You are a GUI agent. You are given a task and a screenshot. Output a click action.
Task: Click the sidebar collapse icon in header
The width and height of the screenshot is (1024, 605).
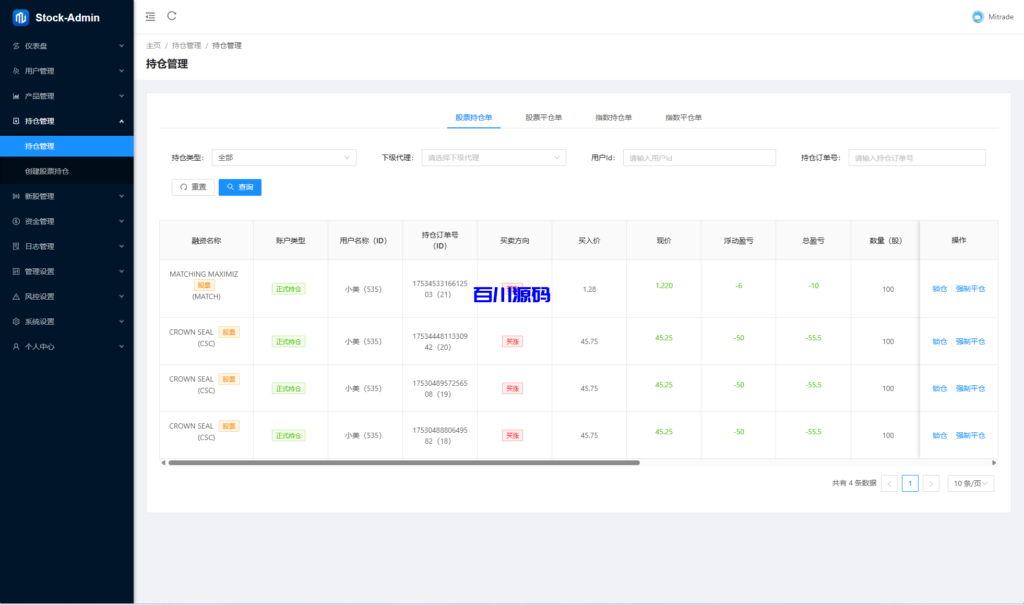(x=150, y=16)
